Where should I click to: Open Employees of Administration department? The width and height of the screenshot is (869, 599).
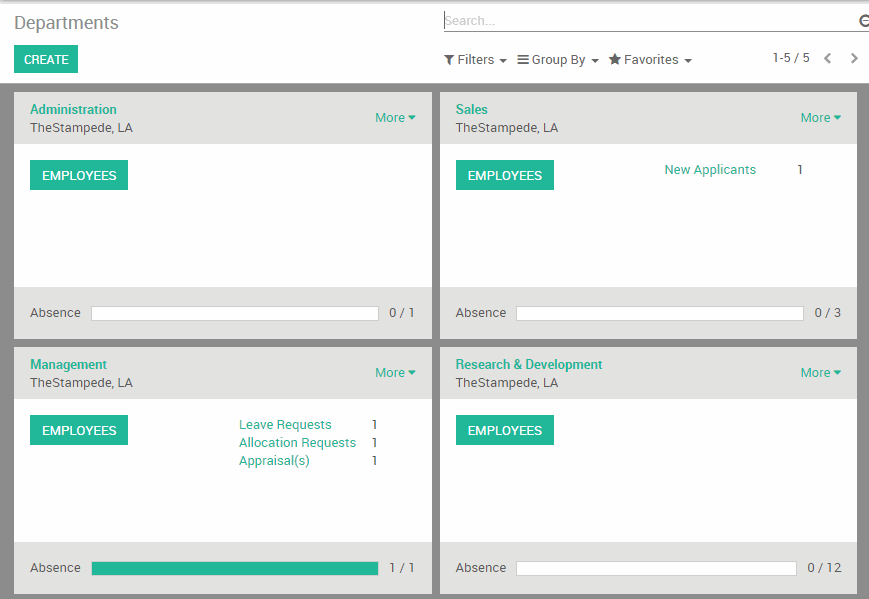coord(79,175)
